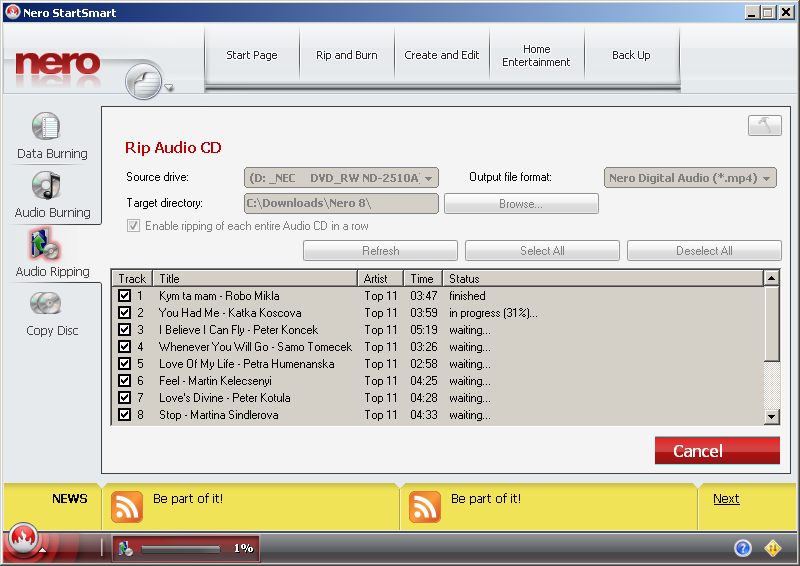This screenshot has height=566, width=800.
Task: Select the Audio Ripping sidebar icon
Action: 45,244
